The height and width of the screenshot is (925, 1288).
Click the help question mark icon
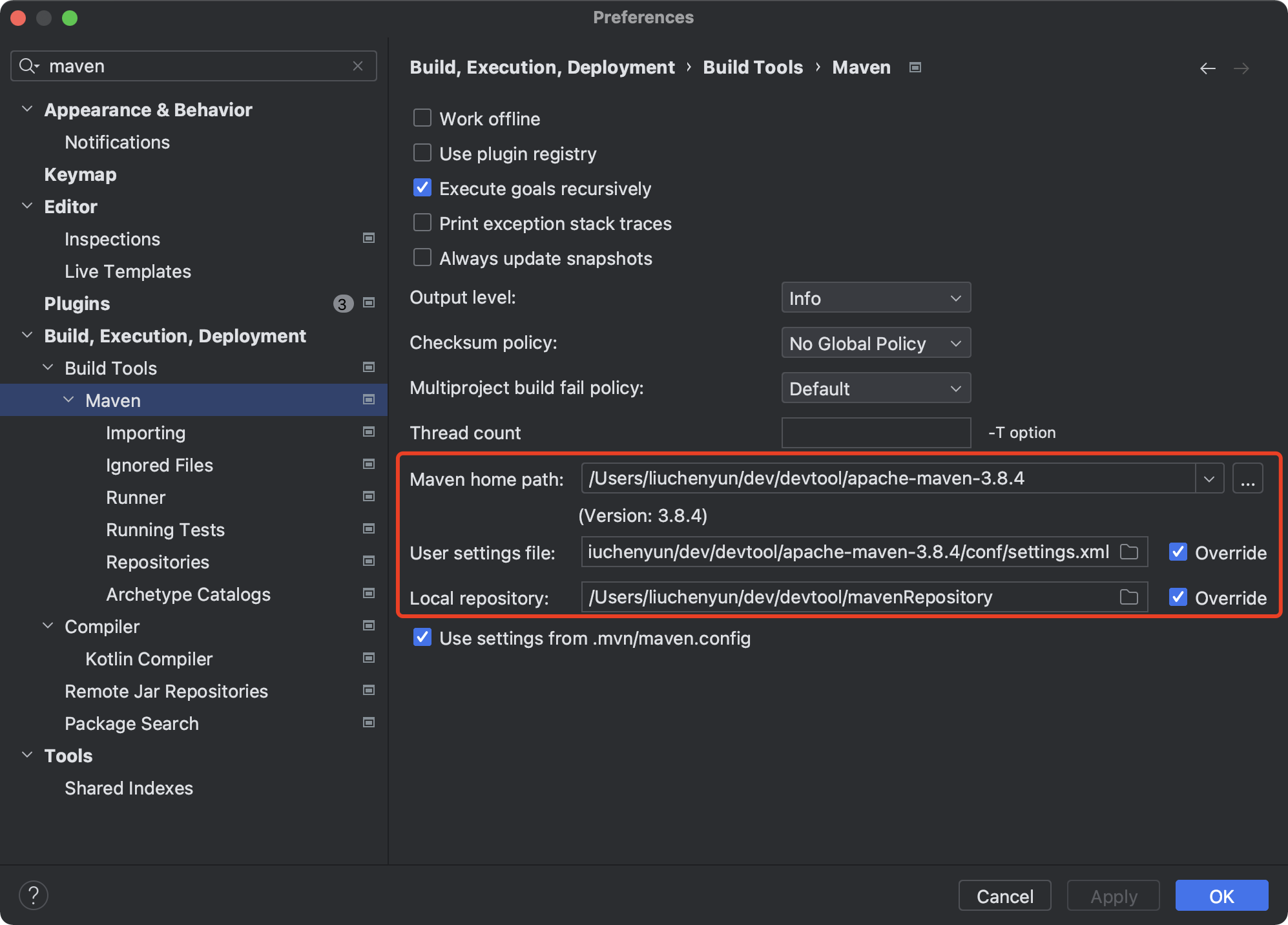click(x=34, y=895)
